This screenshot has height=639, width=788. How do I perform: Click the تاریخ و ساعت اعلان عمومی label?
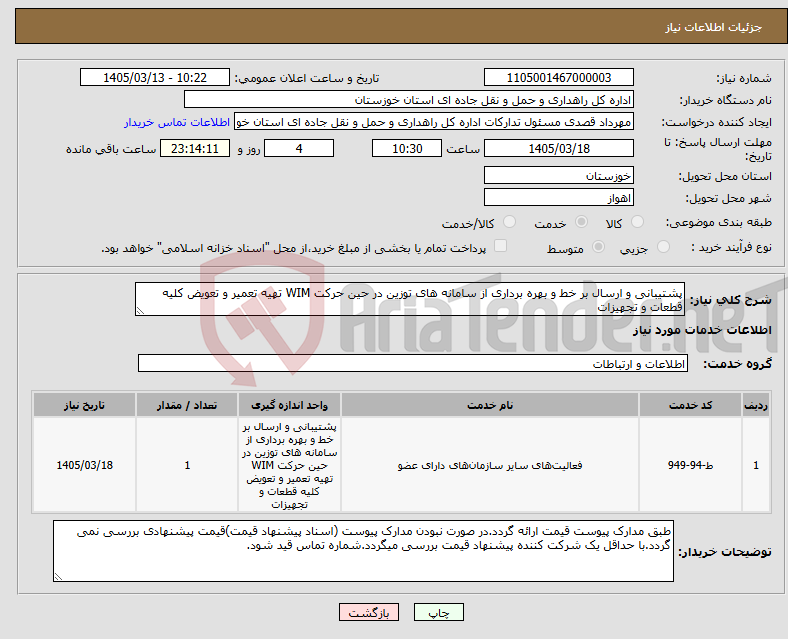[307, 78]
